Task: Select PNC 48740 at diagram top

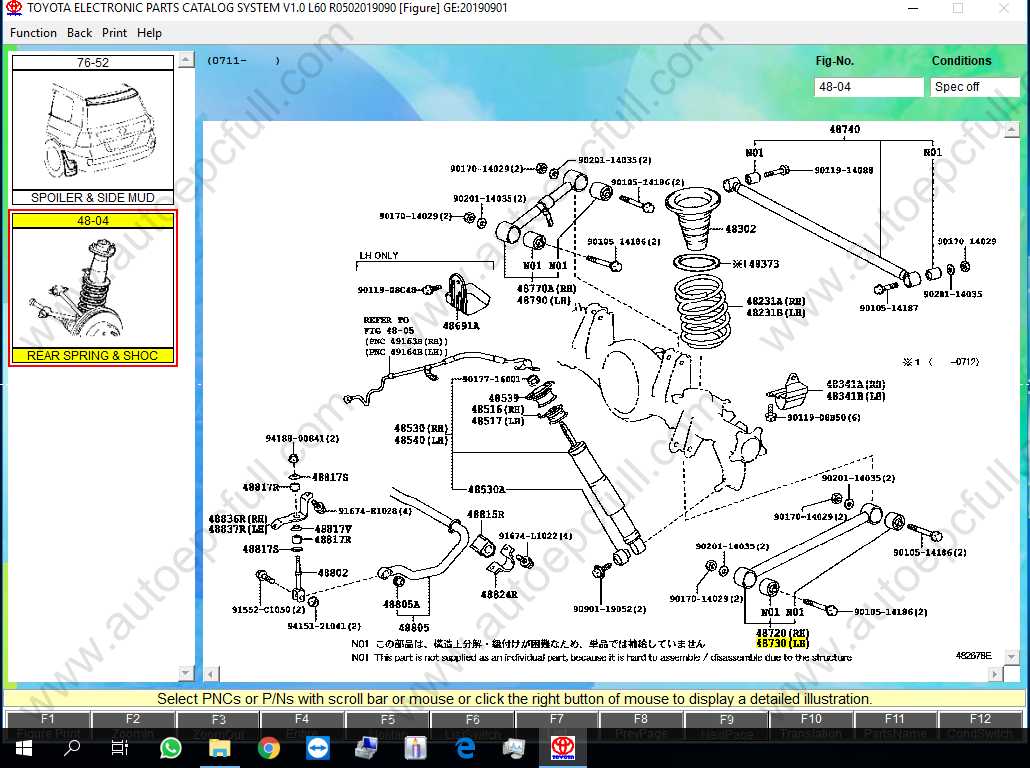Action: click(x=844, y=129)
